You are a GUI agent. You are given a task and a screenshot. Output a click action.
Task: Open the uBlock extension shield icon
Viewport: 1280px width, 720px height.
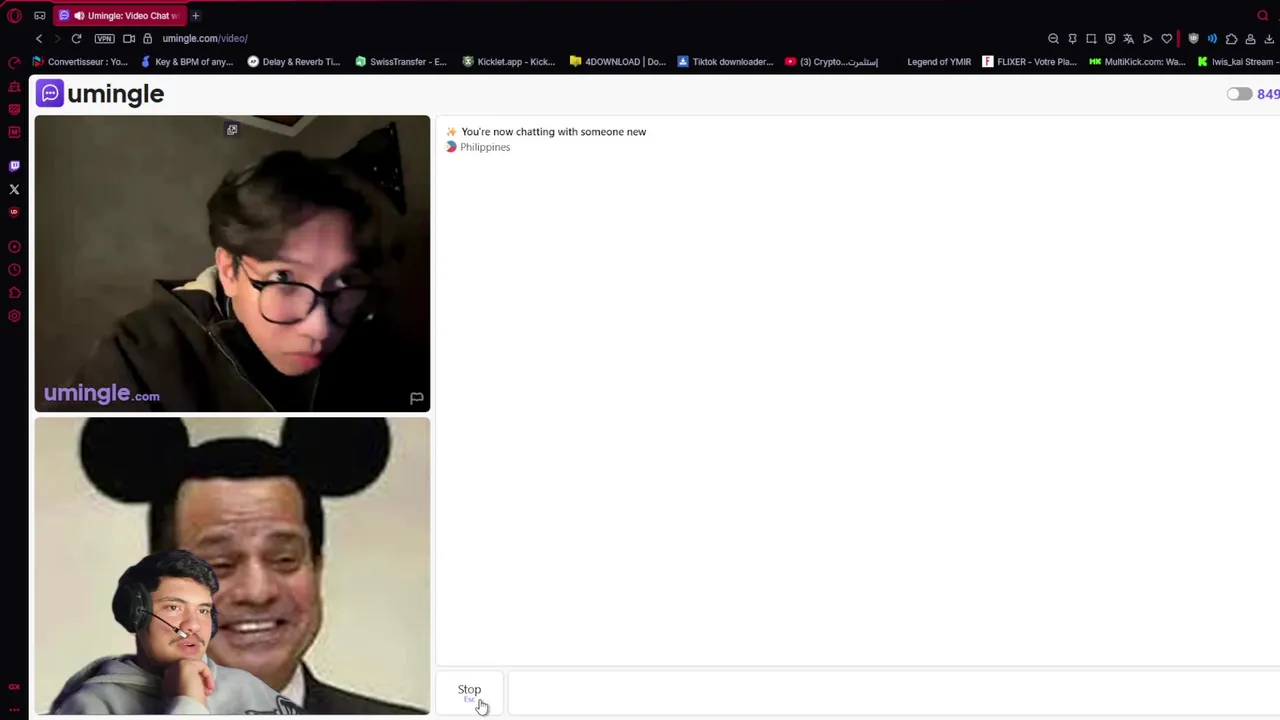pyautogui.click(x=1193, y=38)
